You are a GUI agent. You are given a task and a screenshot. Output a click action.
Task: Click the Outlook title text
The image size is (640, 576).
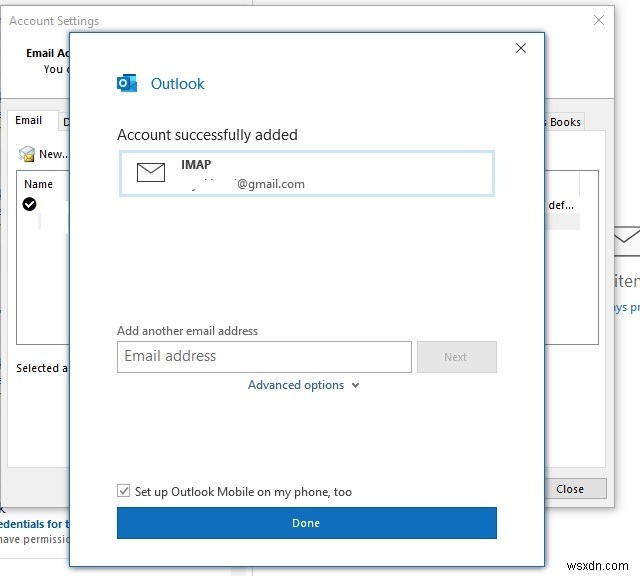point(178,84)
